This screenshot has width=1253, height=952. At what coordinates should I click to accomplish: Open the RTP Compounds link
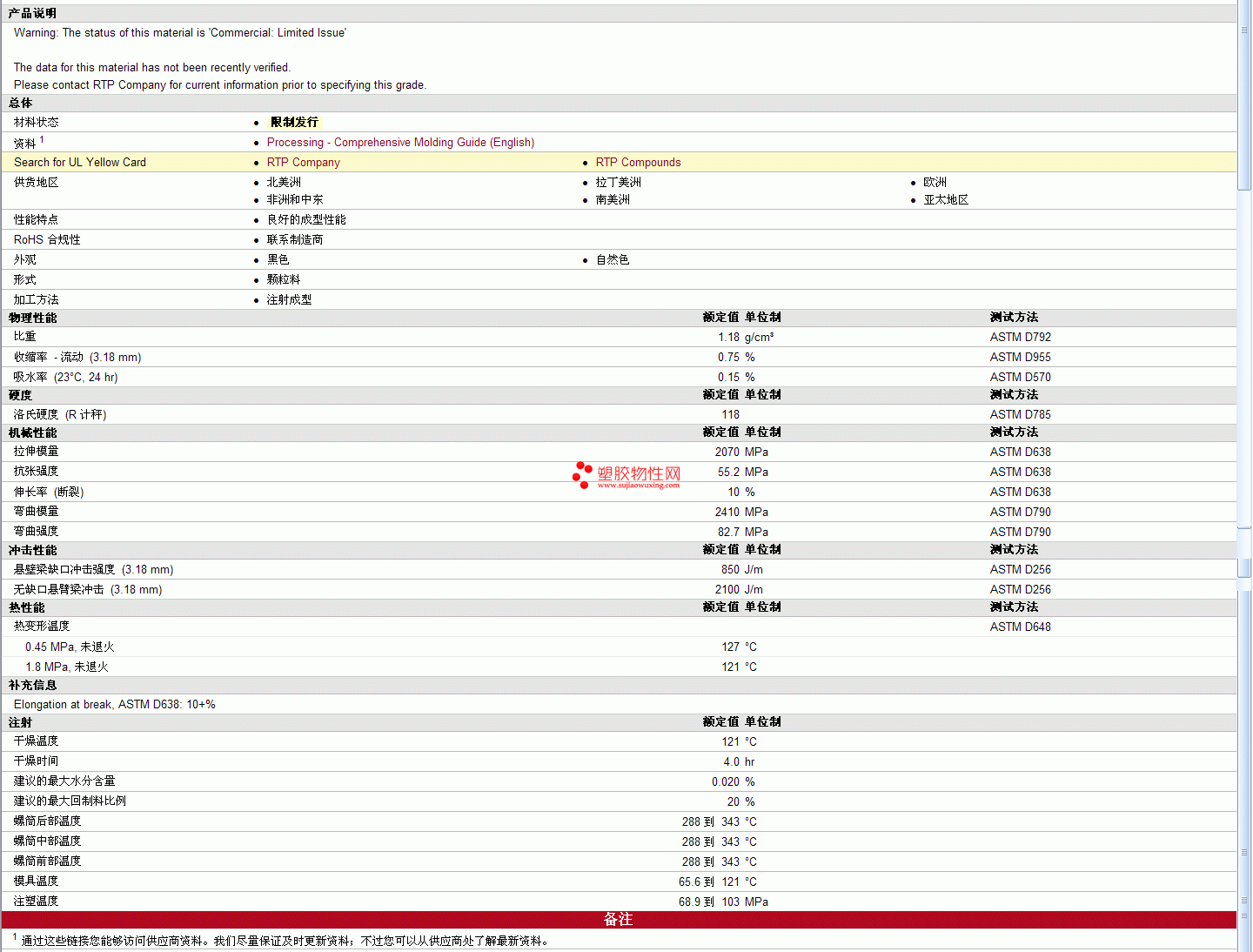pos(638,163)
